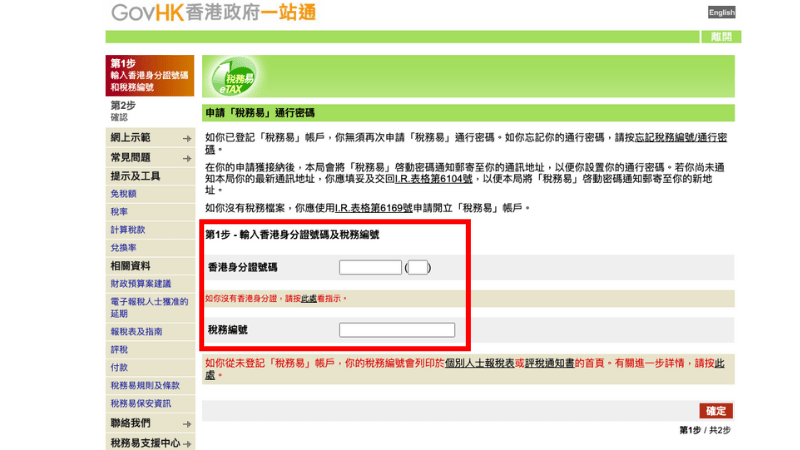Open 稅務易支援中心 menu item
The height and width of the screenshot is (450, 800).
(145, 443)
